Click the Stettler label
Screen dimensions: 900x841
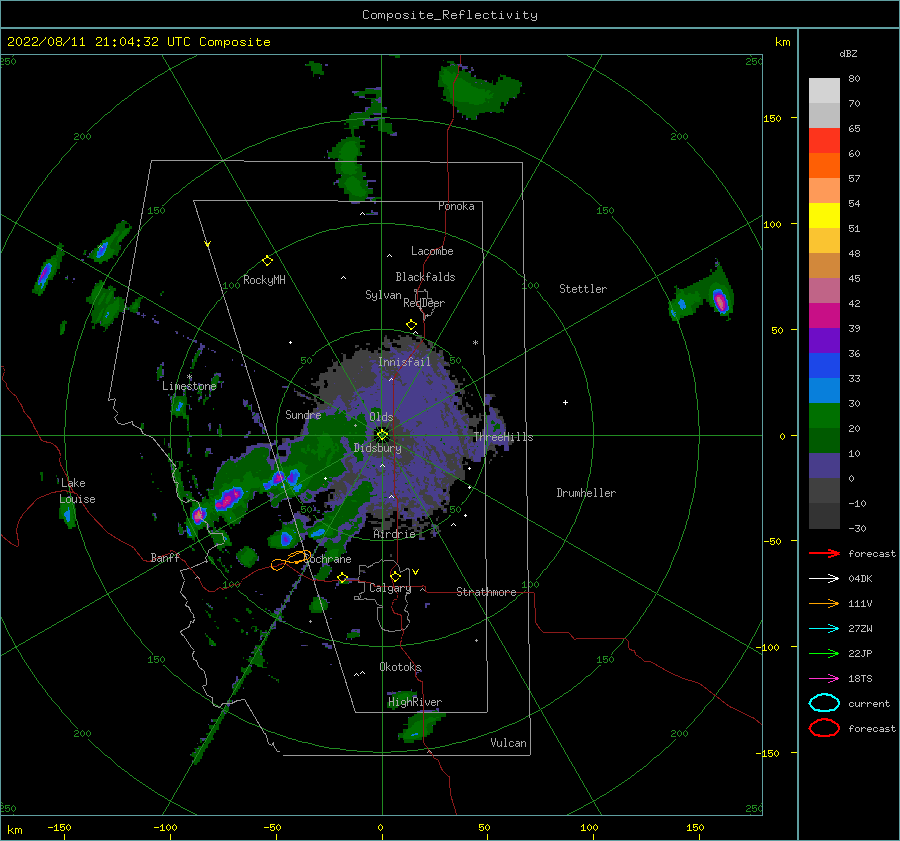coord(583,289)
